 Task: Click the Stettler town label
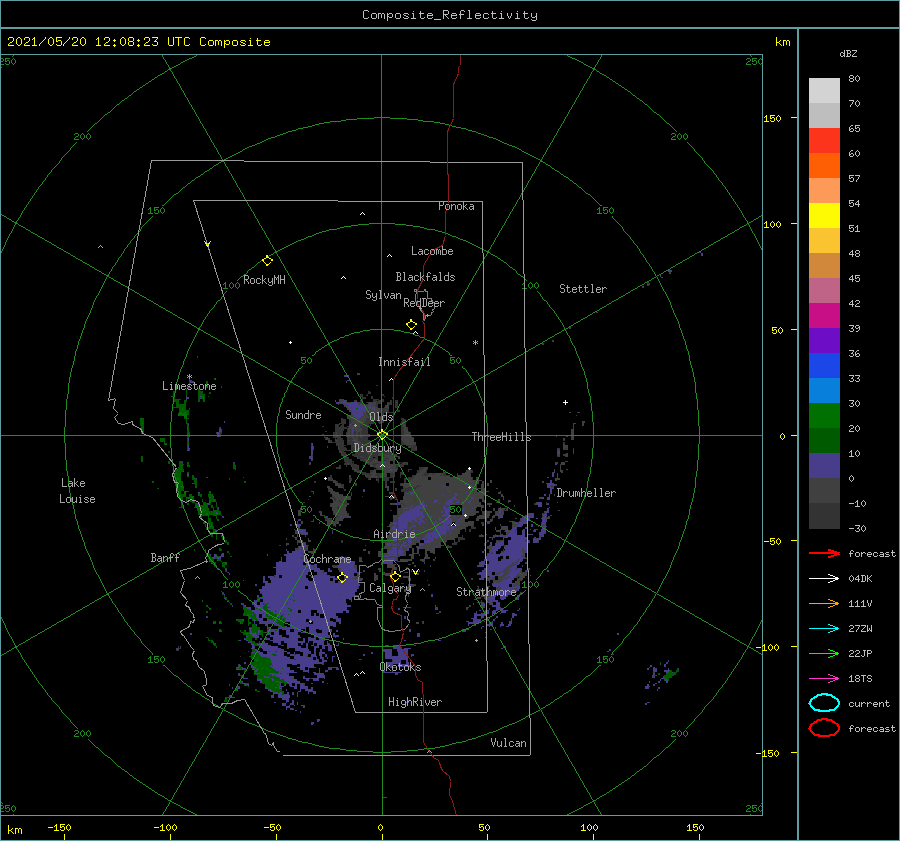pyautogui.click(x=583, y=289)
